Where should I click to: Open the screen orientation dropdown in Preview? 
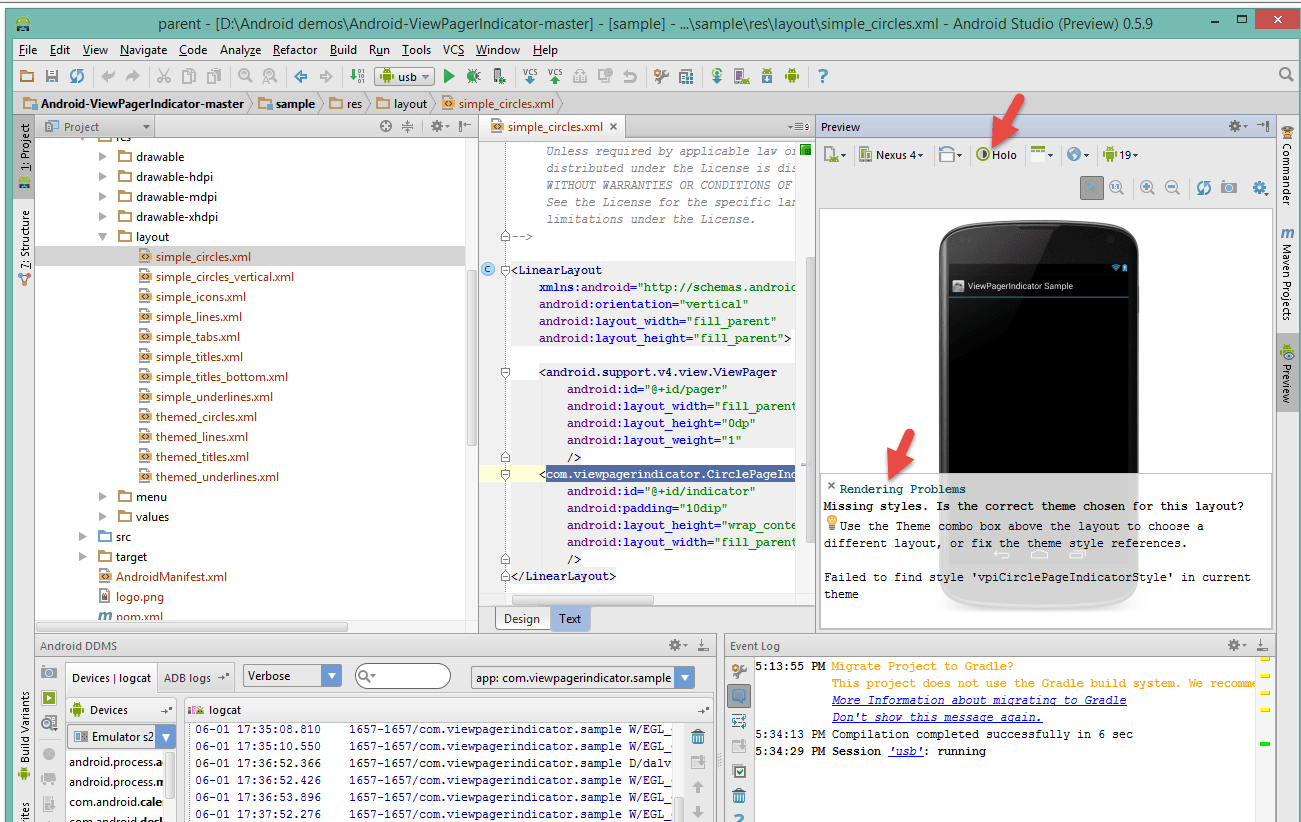coord(950,155)
